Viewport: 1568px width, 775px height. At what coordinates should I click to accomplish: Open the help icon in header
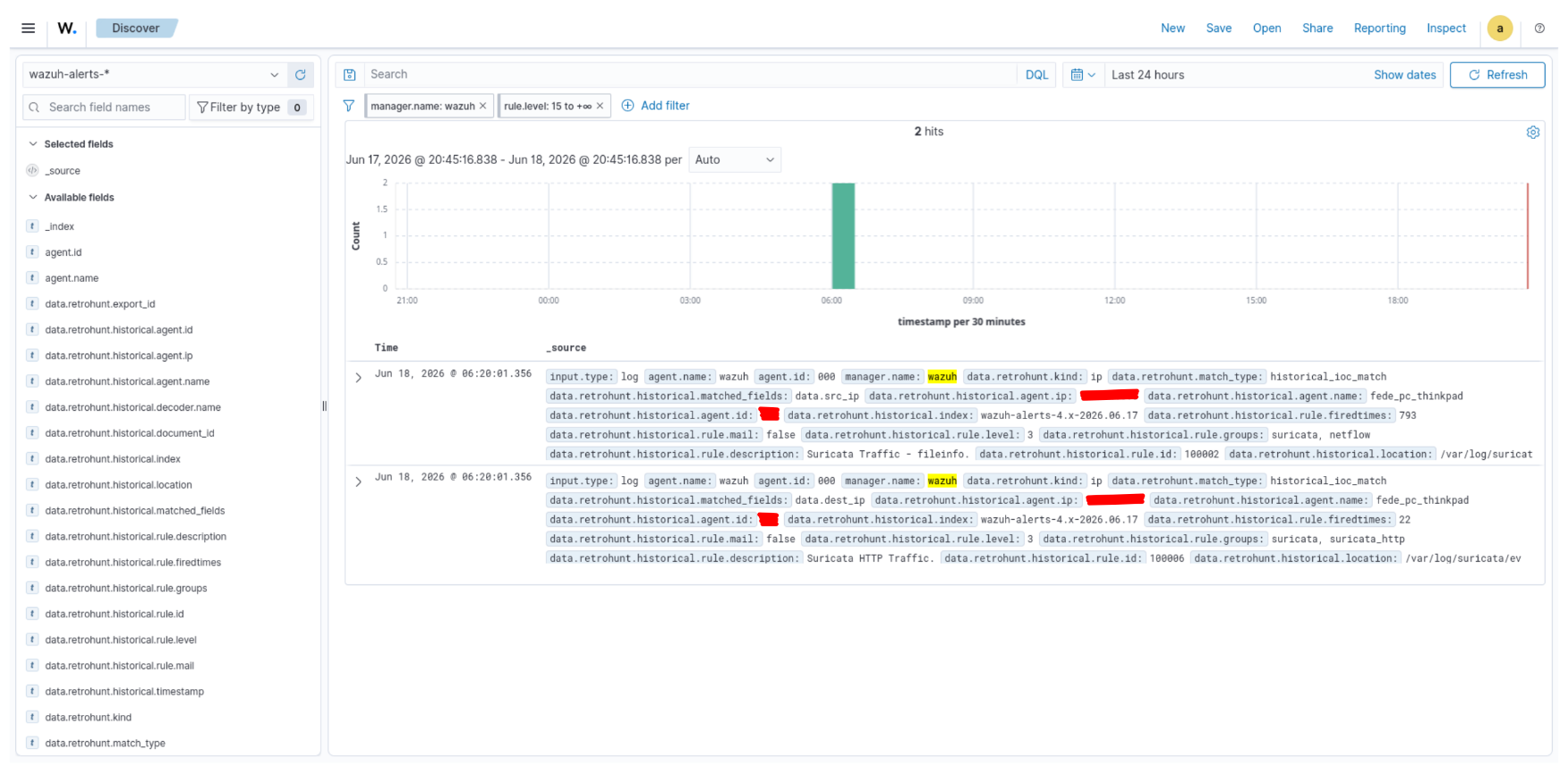pos(1539,29)
